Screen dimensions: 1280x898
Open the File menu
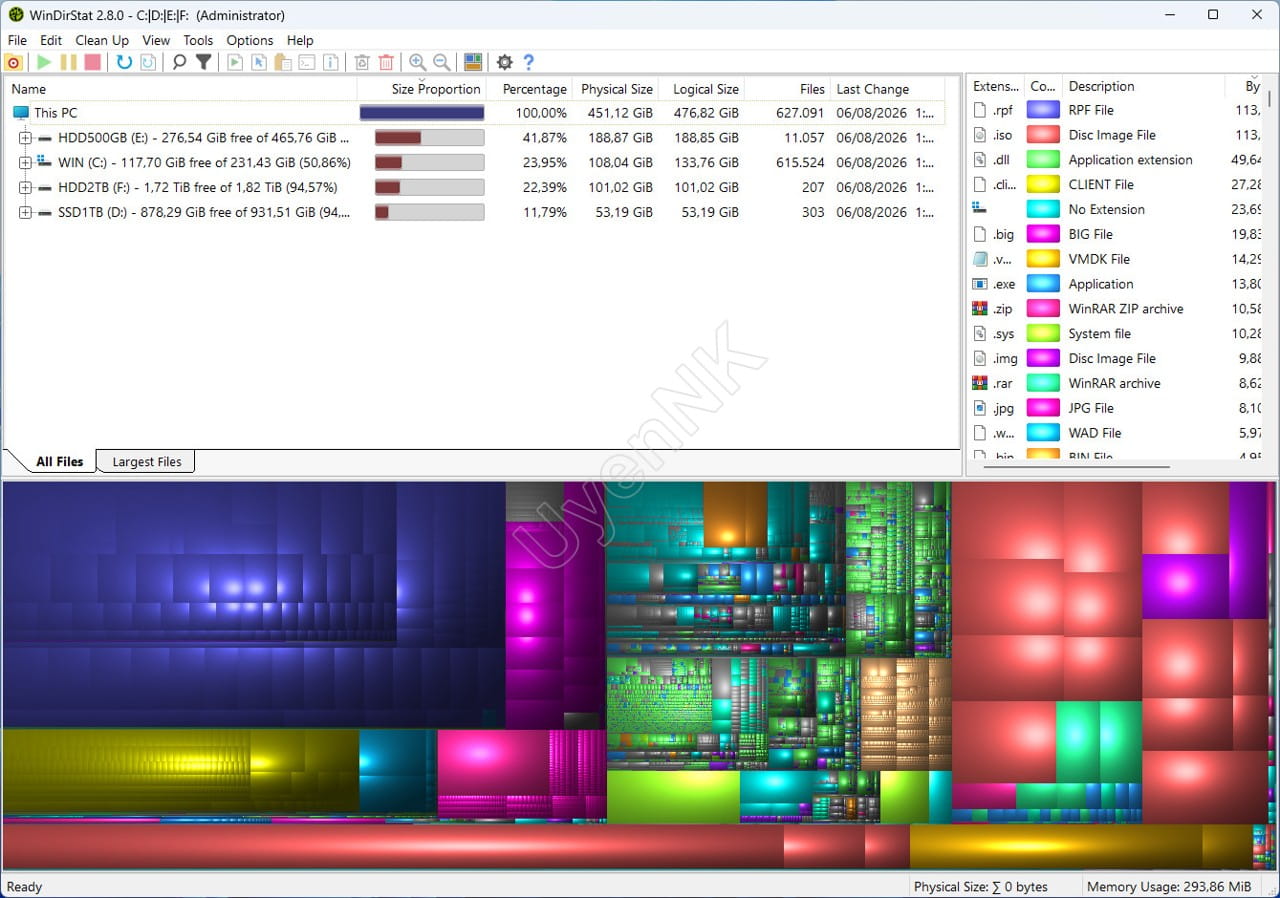[17, 40]
